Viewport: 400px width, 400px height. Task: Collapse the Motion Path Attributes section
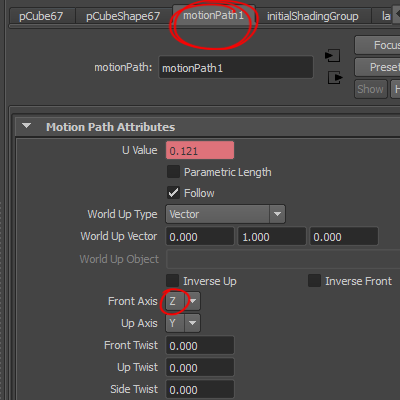point(26,126)
